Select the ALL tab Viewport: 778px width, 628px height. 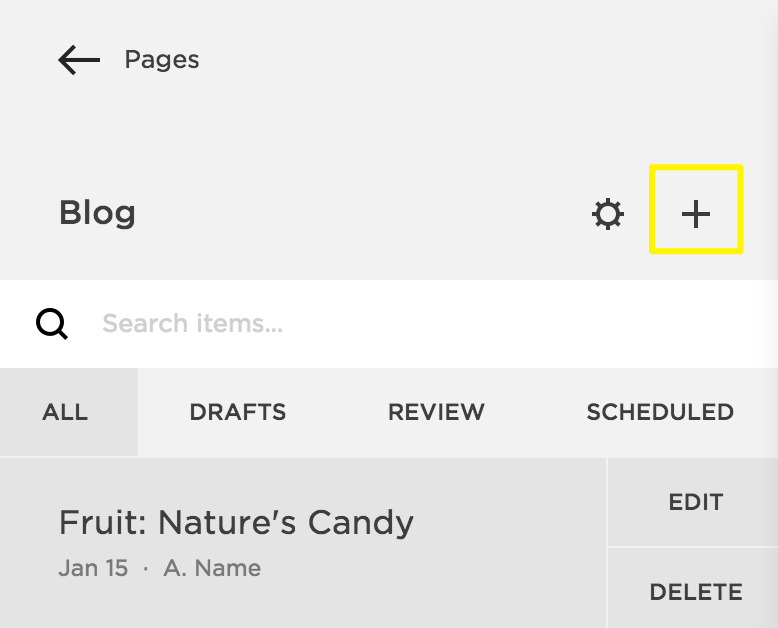(66, 412)
